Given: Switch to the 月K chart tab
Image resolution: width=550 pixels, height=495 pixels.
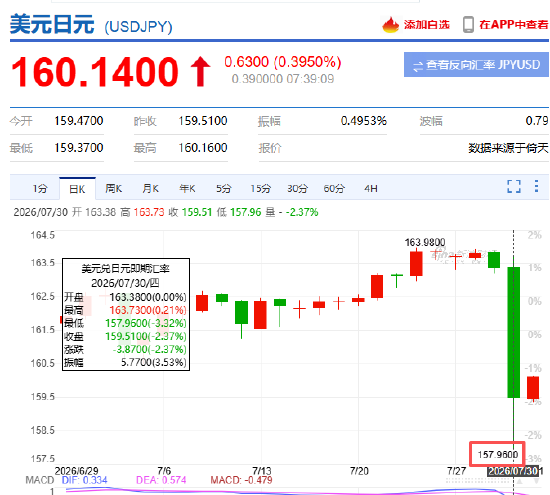Looking at the screenshot, I should (x=150, y=189).
